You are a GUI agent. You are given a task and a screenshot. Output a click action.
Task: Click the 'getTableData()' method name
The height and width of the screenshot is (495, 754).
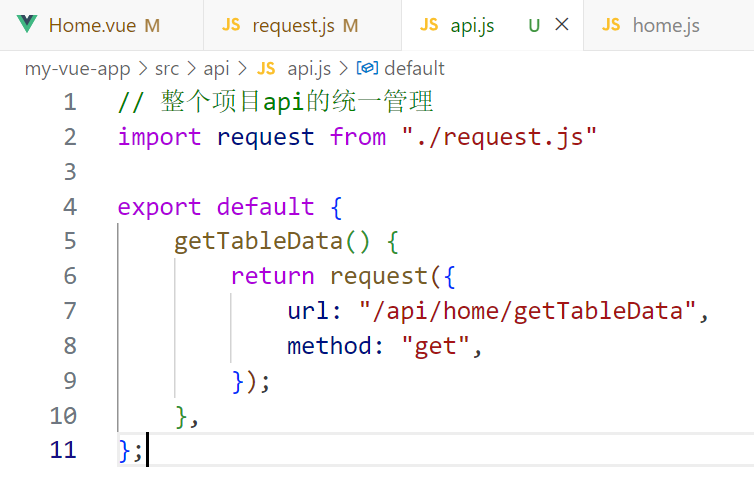(x=272, y=241)
